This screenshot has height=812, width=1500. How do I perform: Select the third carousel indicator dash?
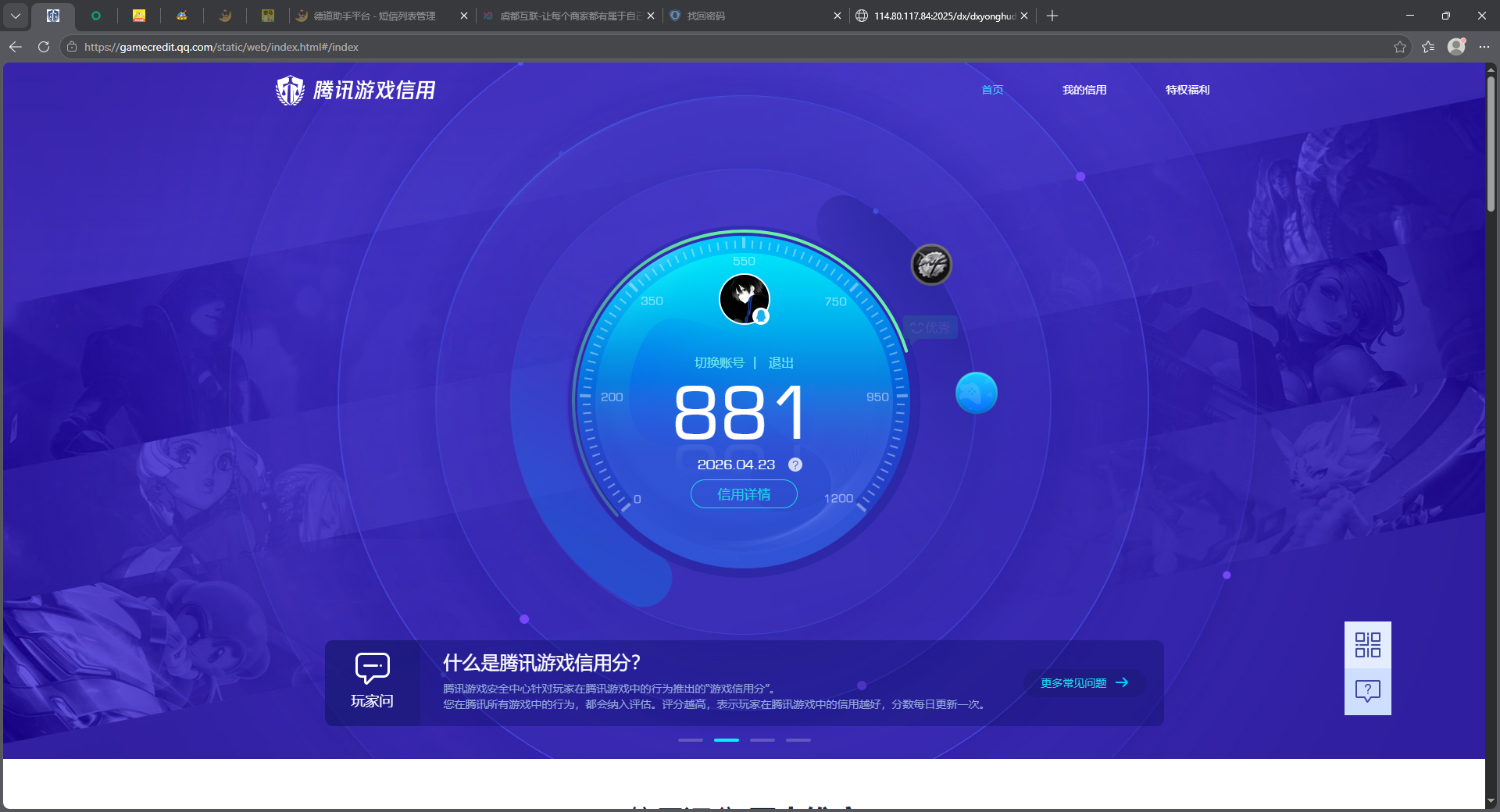762,739
